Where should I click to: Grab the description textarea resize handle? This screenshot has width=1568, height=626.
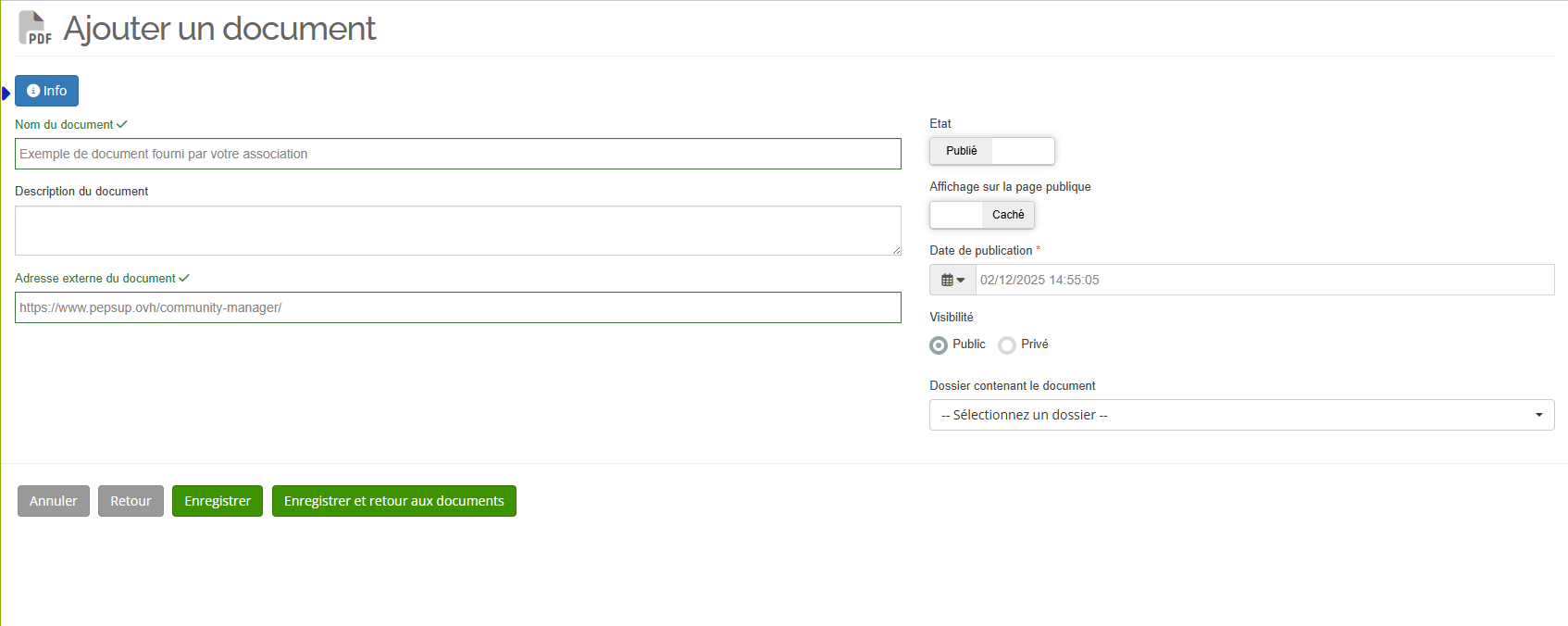click(896, 250)
